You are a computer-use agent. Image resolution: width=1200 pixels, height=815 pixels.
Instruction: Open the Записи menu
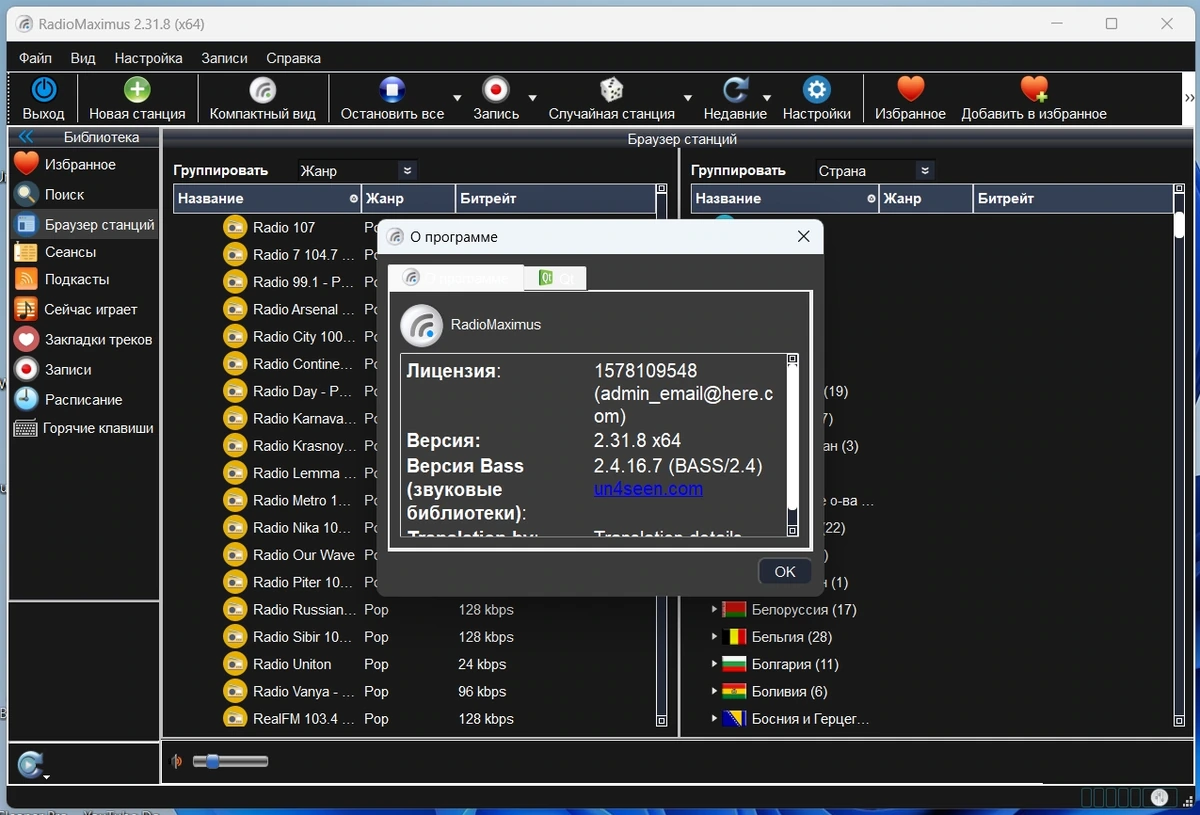pos(224,58)
